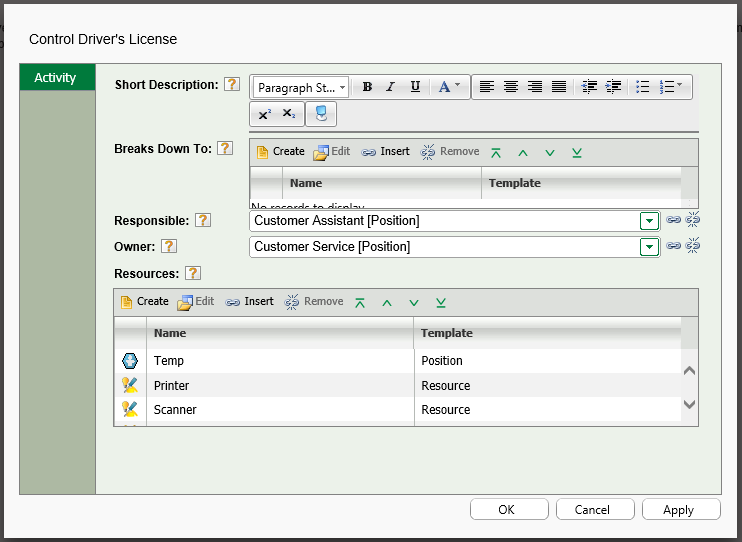This screenshot has height=542, width=742.
Task: Expand the Owner field dropdown arrow
Action: point(649,247)
